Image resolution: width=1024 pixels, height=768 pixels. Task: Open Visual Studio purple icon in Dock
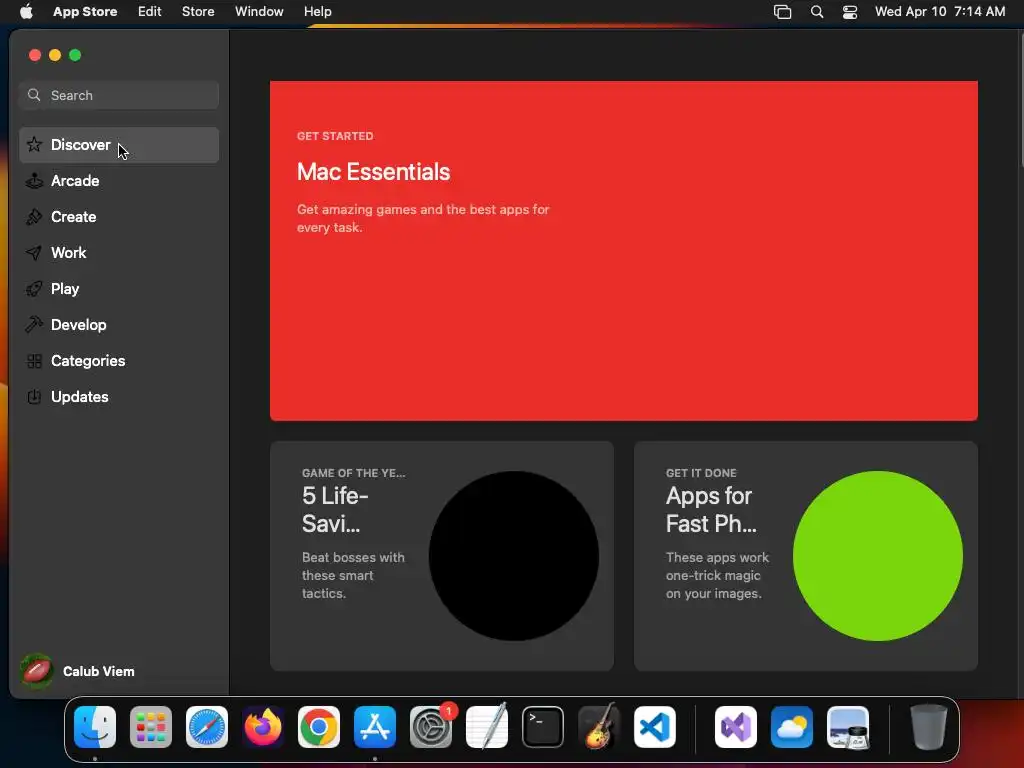point(736,727)
